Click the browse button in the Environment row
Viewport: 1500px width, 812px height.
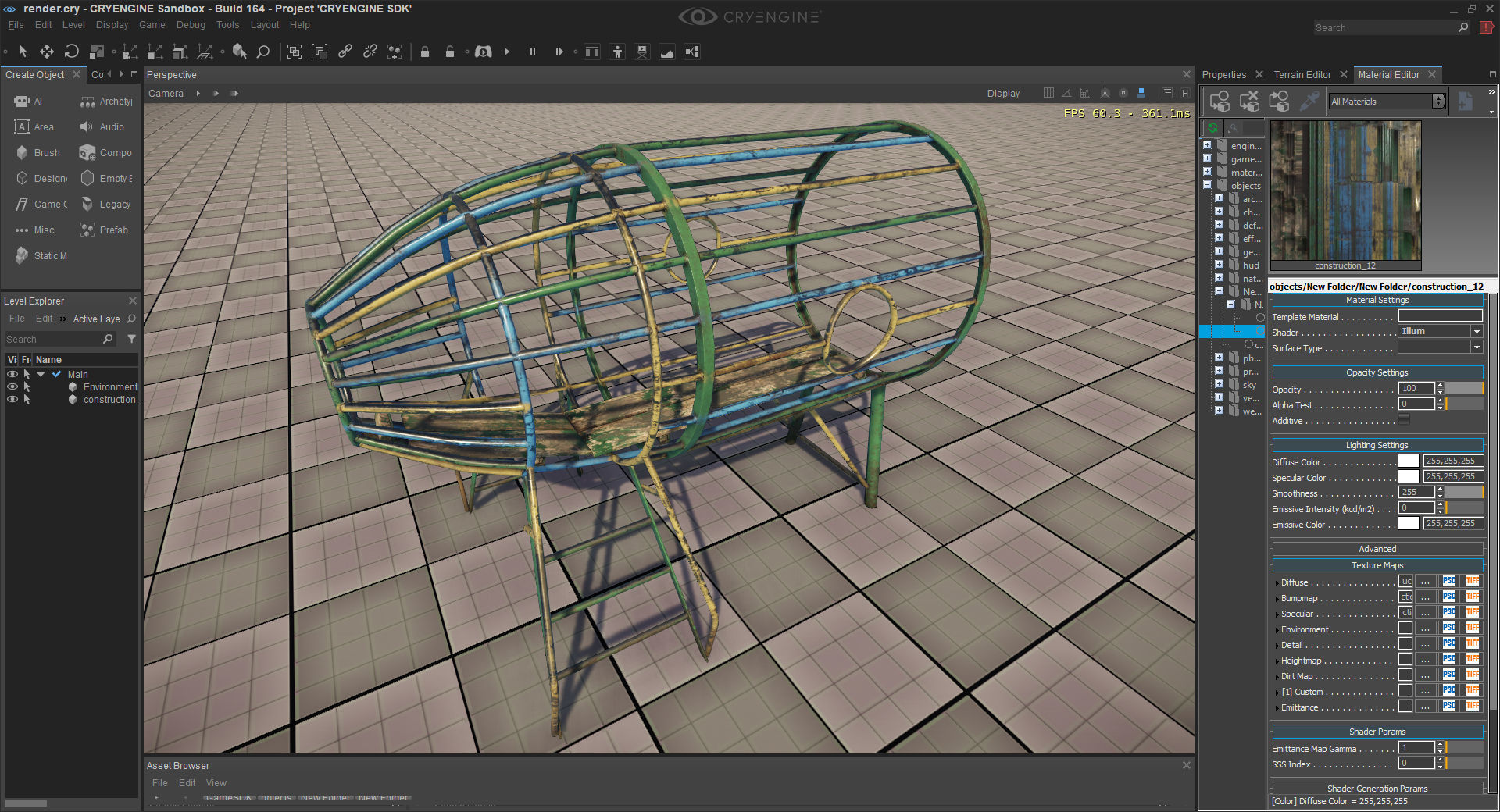1426,629
